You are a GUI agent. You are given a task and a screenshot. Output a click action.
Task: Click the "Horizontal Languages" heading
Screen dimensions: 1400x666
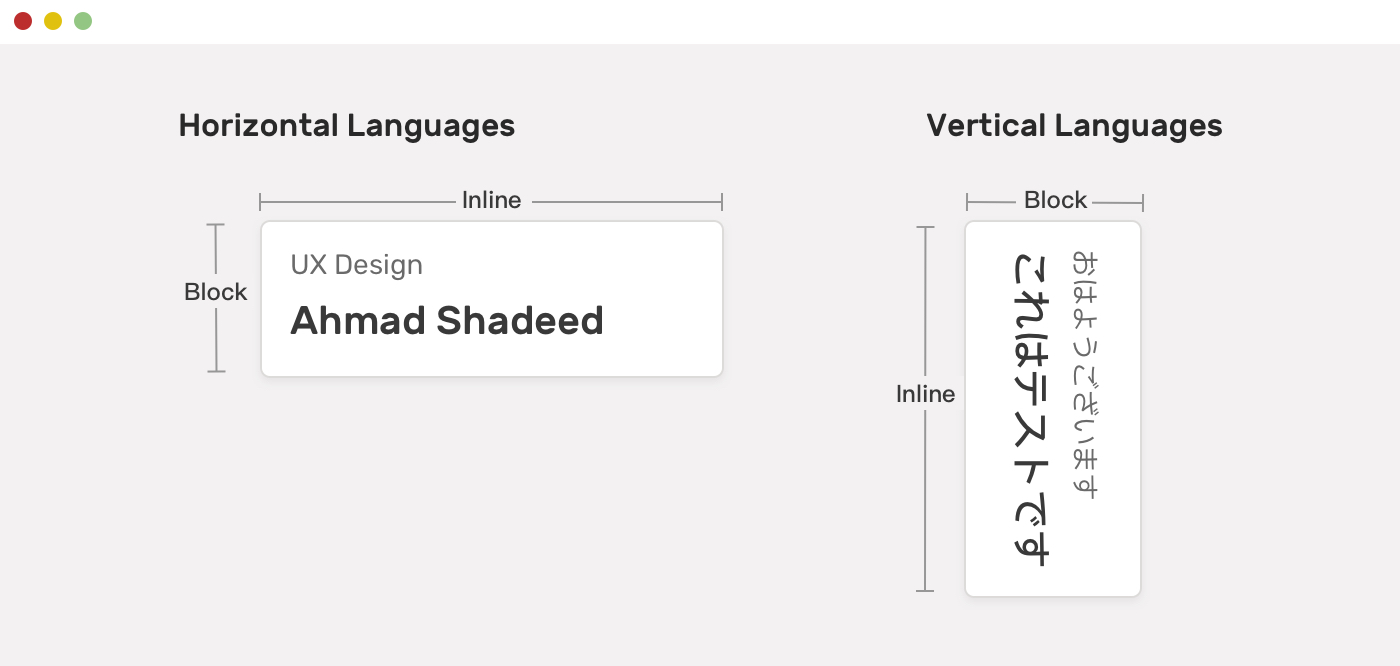pyautogui.click(x=346, y=126)
